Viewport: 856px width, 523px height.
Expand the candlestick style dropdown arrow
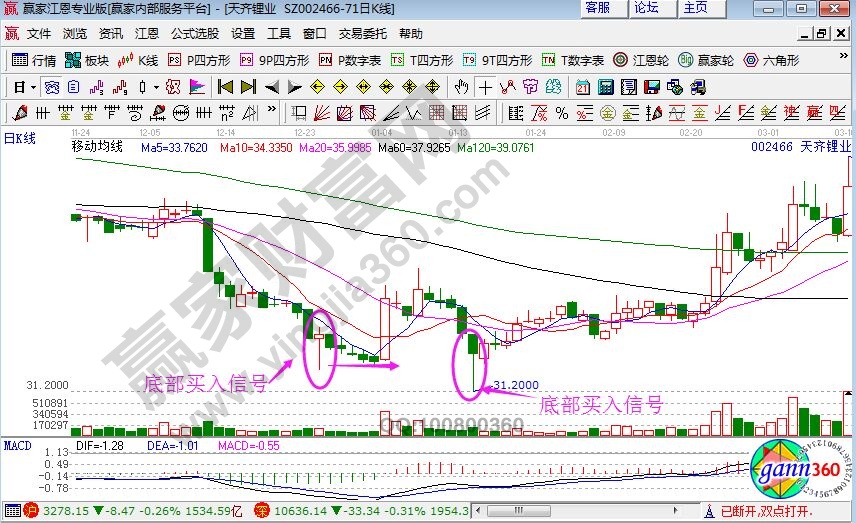click(x=157, y=86)
